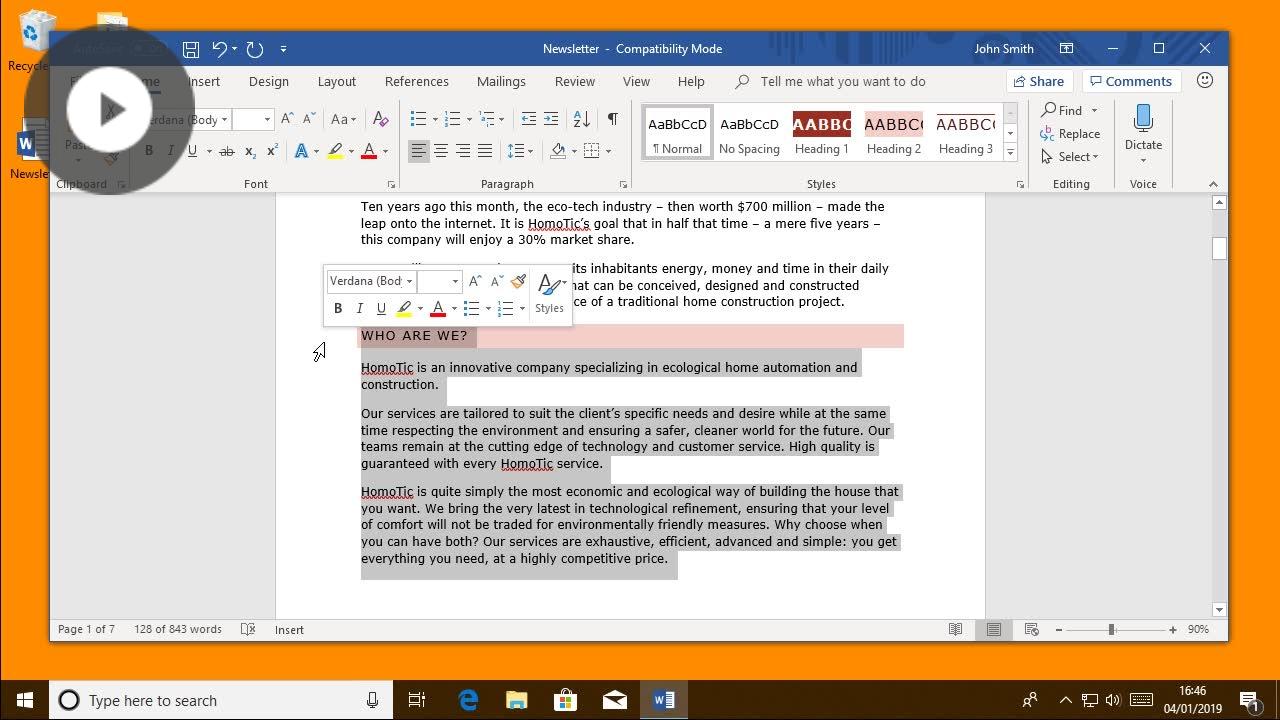This screenshot has height=720, width=1280.
Task: Open the Change Case dropdown
Action: (343, 119)
